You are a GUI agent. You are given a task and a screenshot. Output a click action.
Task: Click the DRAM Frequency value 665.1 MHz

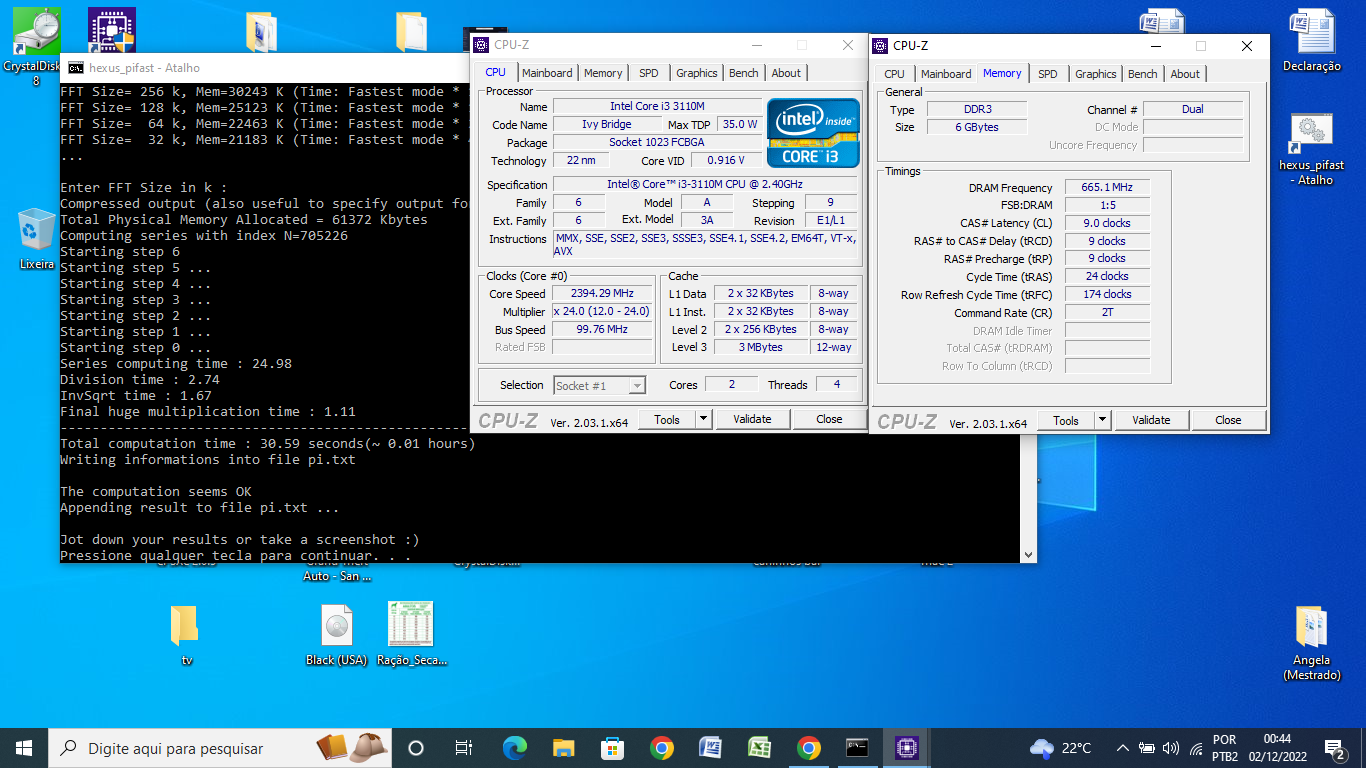pos(1107,187)
